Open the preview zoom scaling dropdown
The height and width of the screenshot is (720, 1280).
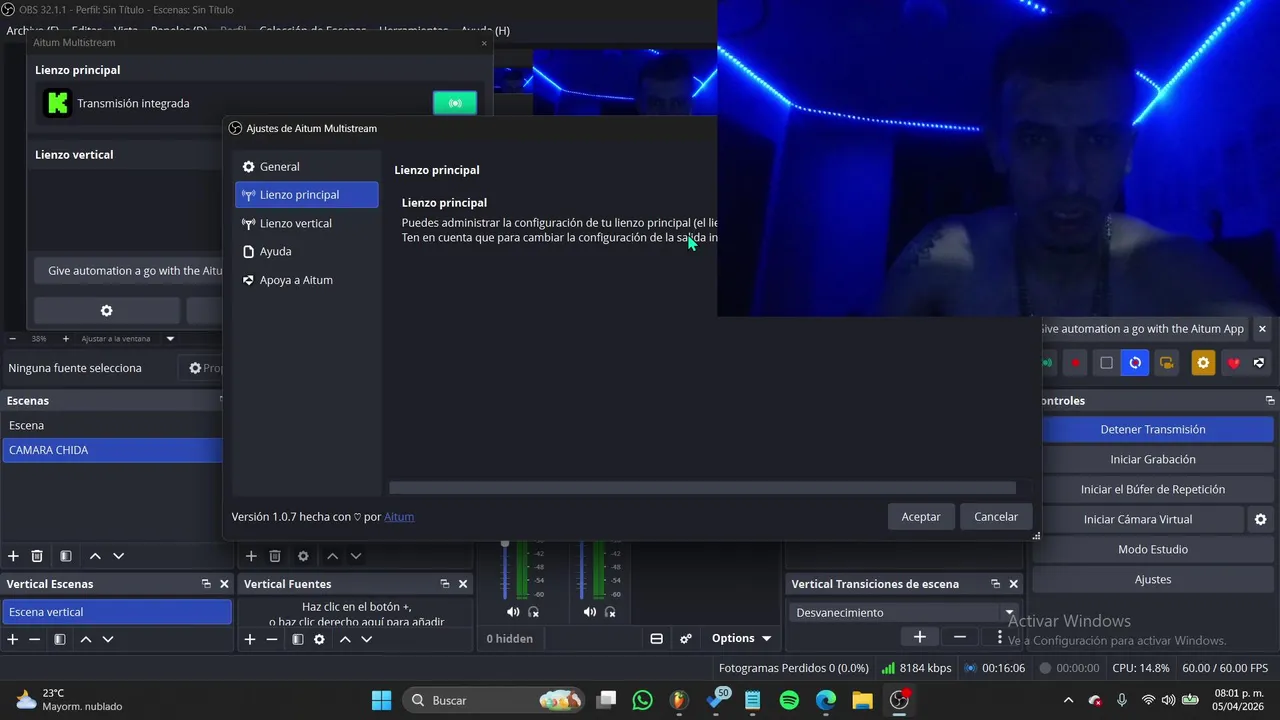[x=170, y=339]
